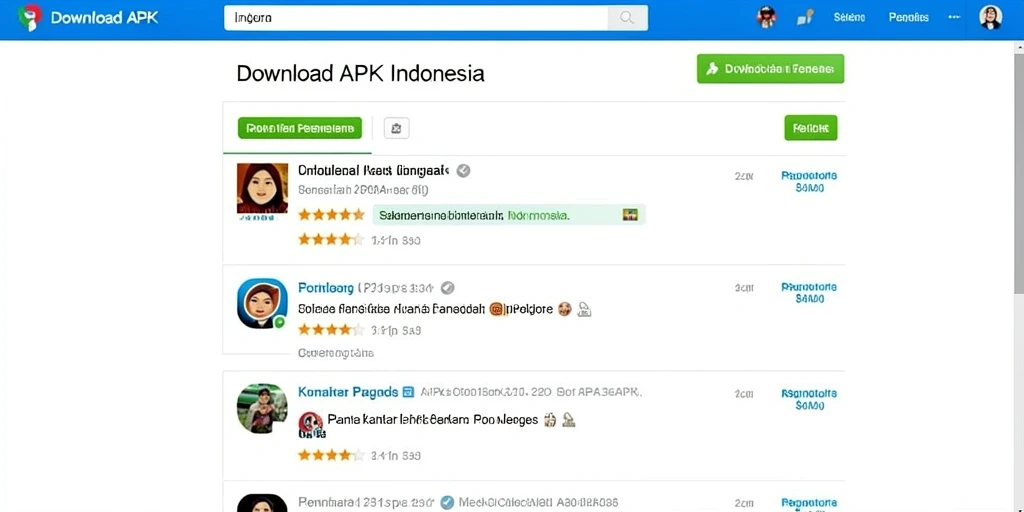Click the verified badge next to first app title
This screenshot has height=512, width=1024.
click(x=463, y=171)
